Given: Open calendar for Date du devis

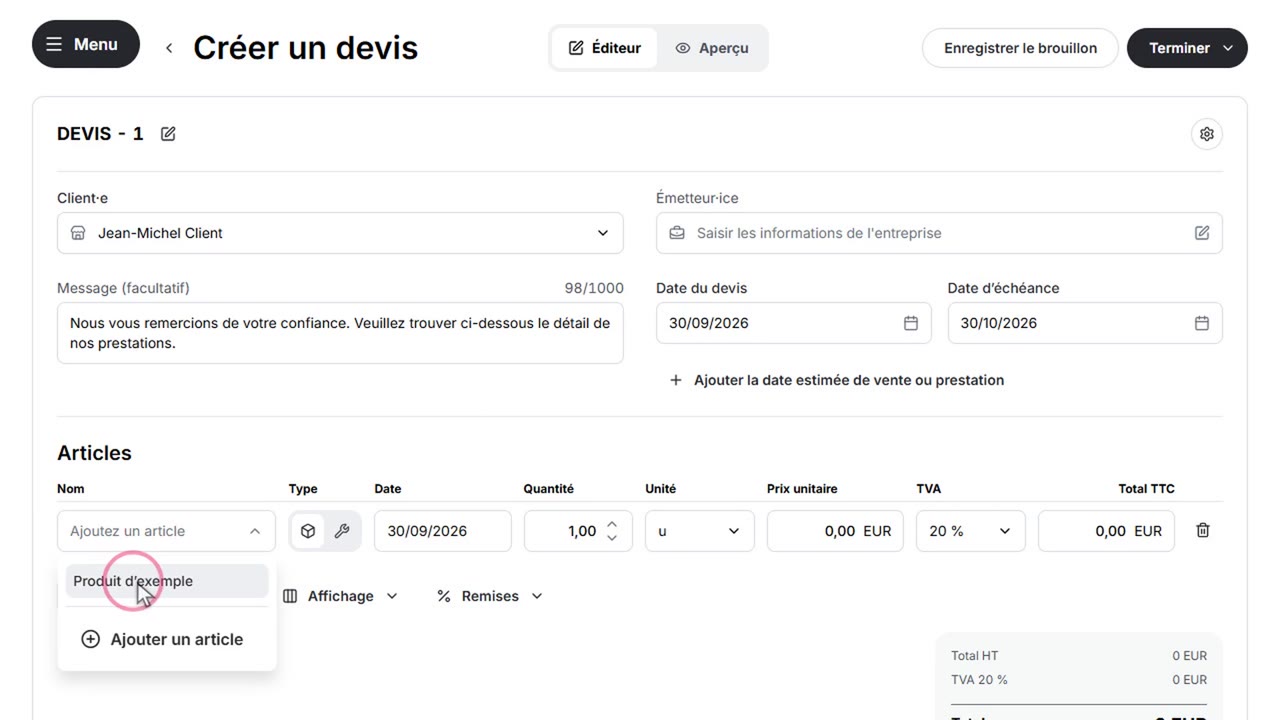Looking at the screenshot, I should tap(911, 323).
